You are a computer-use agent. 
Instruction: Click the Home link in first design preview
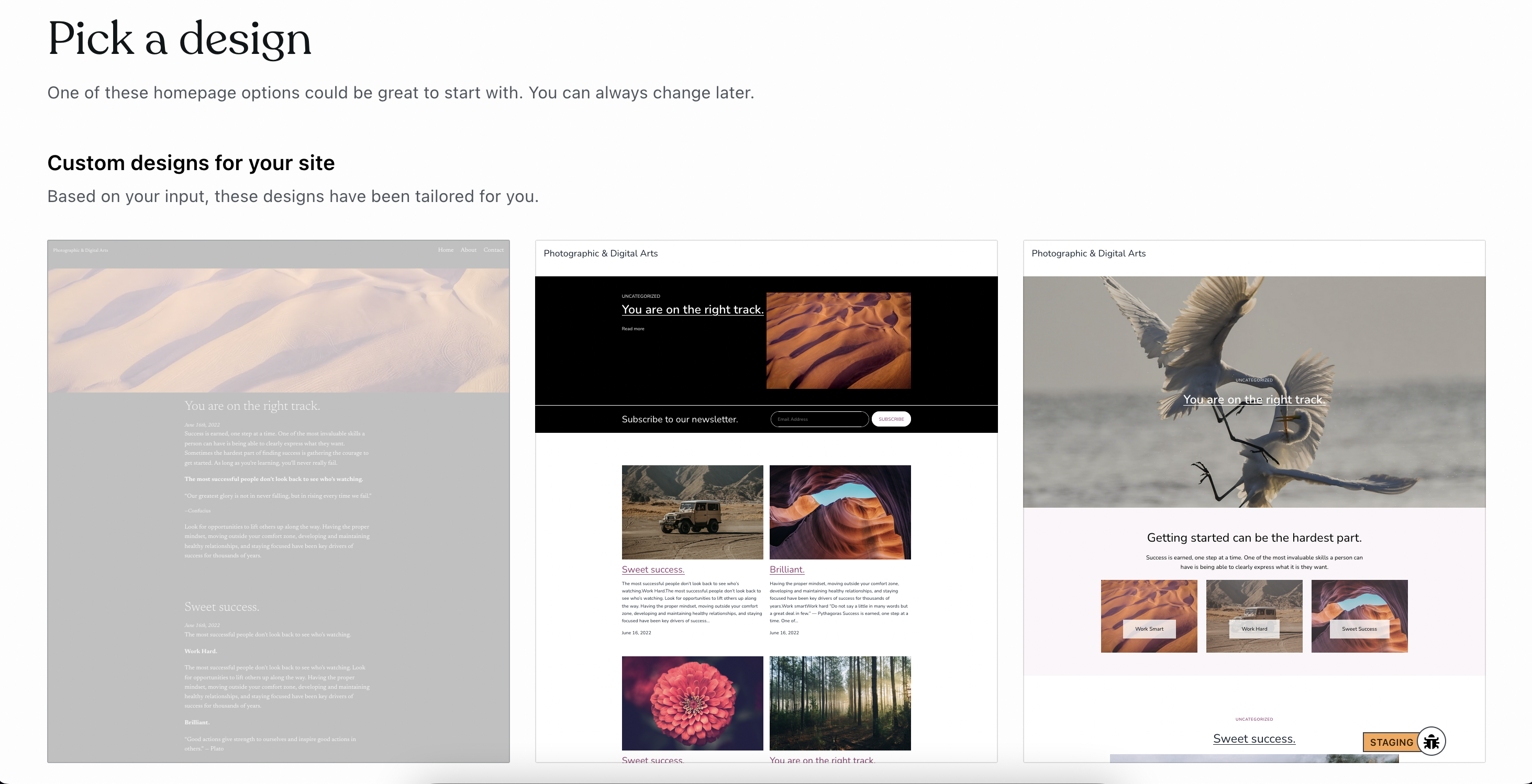[x=446, y=250]
